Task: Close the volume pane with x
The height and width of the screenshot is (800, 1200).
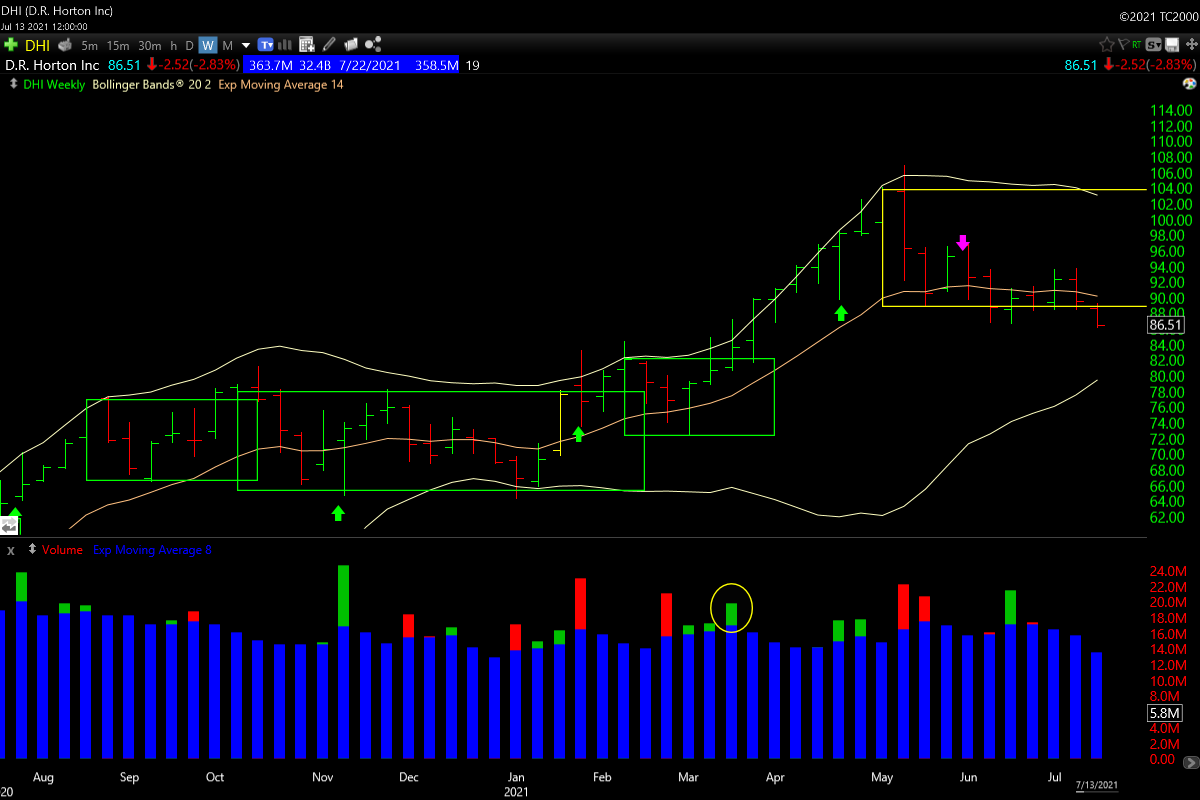Action: (11, 550)
